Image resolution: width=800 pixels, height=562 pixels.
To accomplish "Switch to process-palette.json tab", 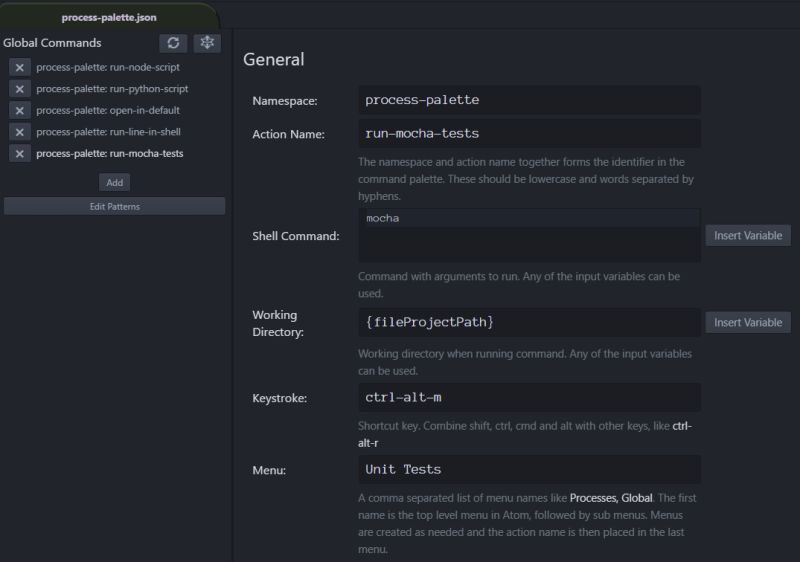I will [109, 17].
